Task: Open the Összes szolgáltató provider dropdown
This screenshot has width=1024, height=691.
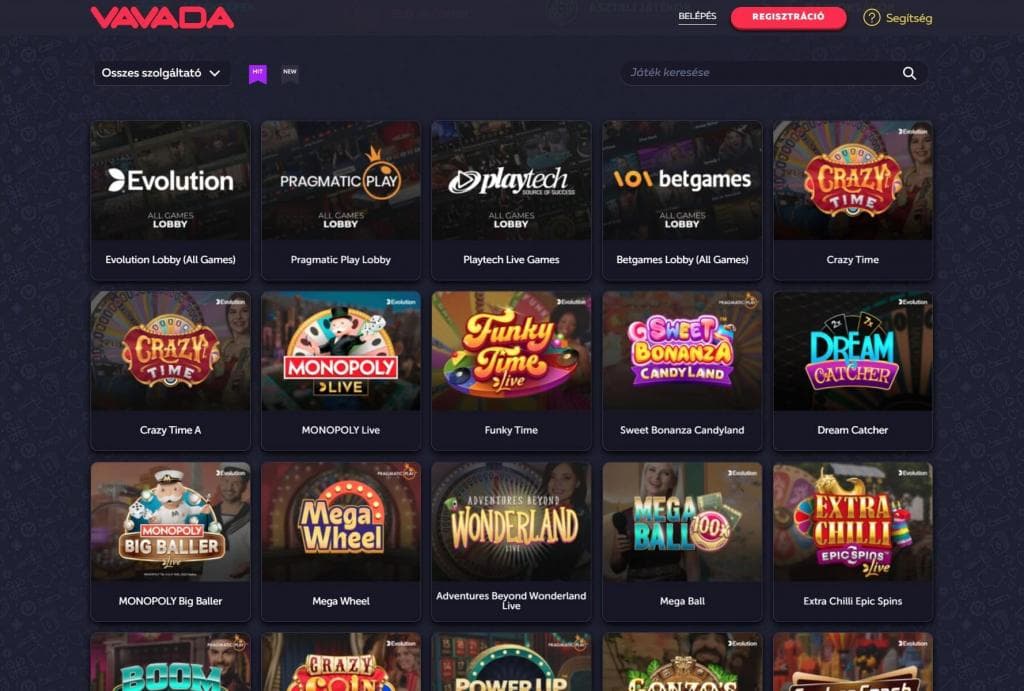Action: click(x=161, y=73)
